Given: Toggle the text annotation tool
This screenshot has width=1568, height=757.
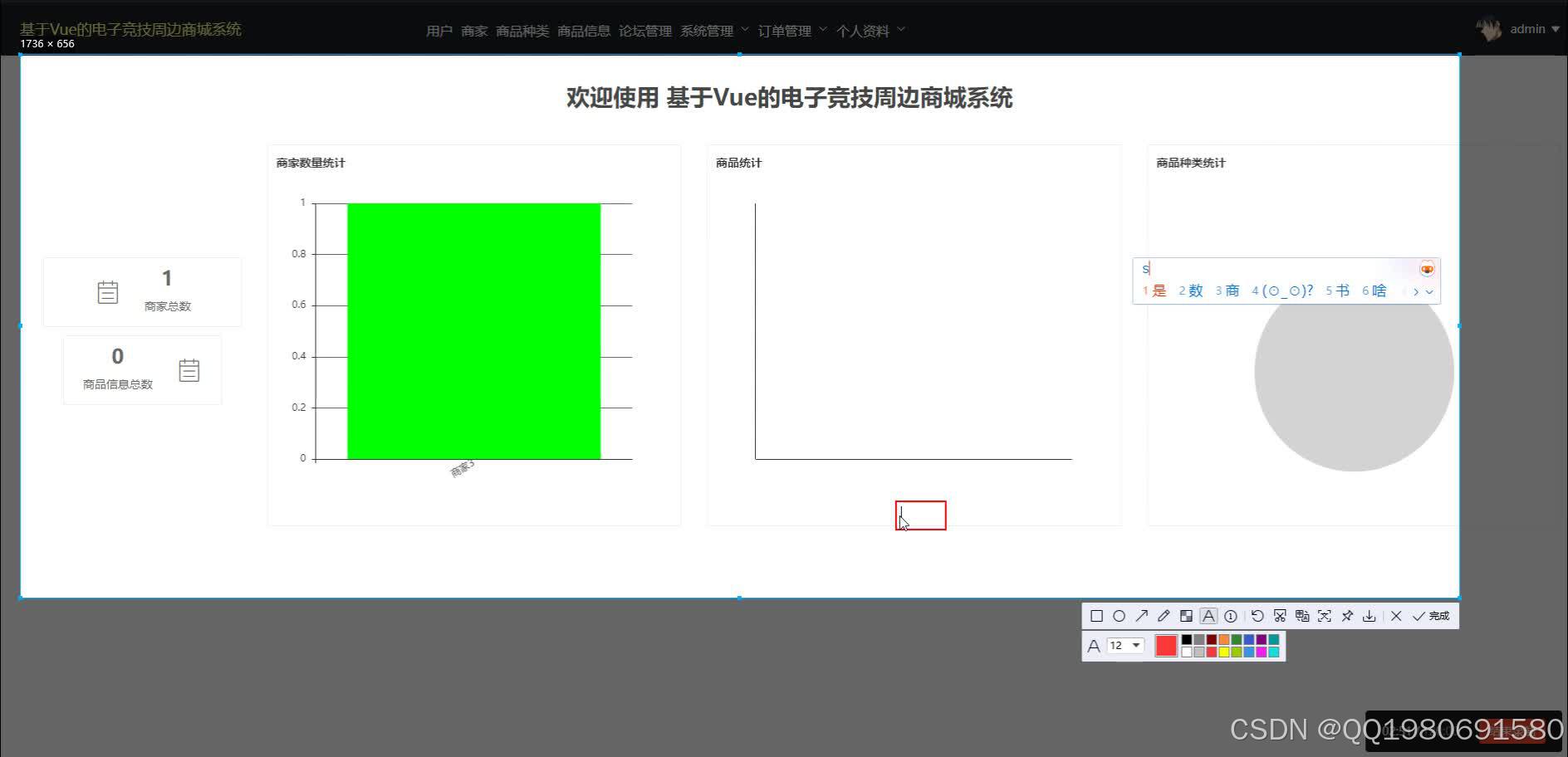Looking at the screenshot, I should (x=1208, y=616).
